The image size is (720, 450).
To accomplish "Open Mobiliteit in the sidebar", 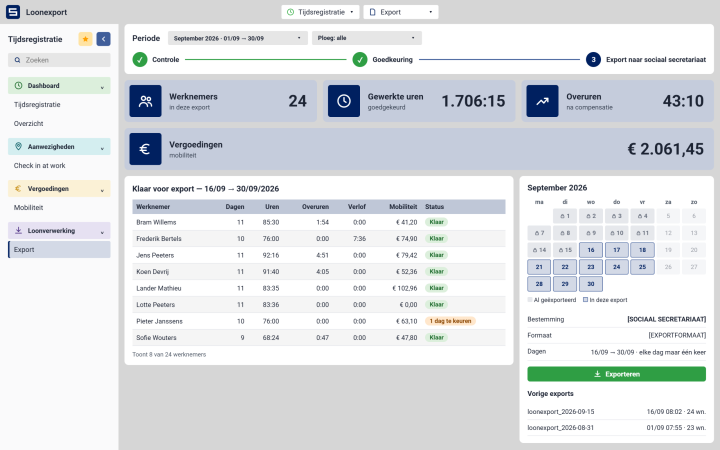I will pos(59,208).
